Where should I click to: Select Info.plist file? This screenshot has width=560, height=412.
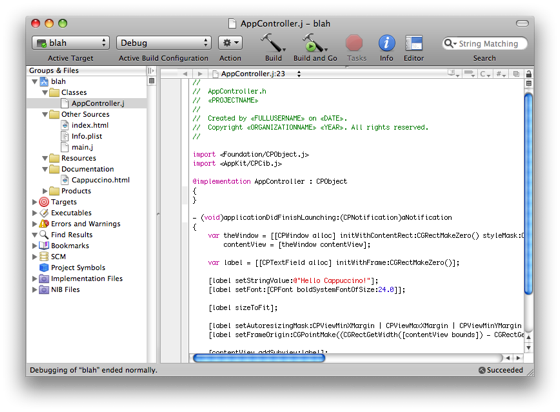[86, 136]
